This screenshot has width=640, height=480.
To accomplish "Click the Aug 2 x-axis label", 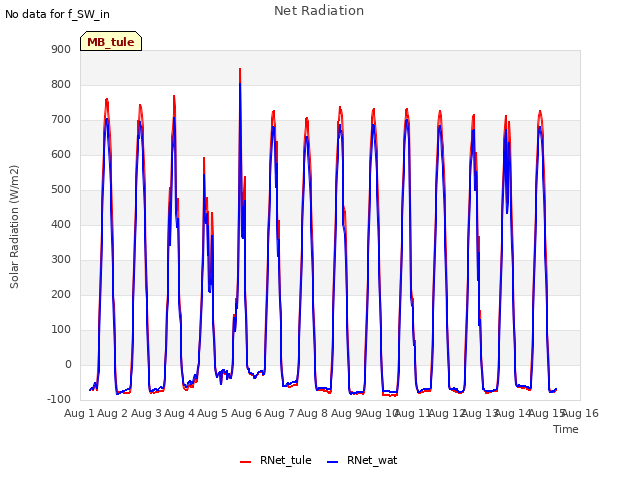I will click(x=113, y=413).
